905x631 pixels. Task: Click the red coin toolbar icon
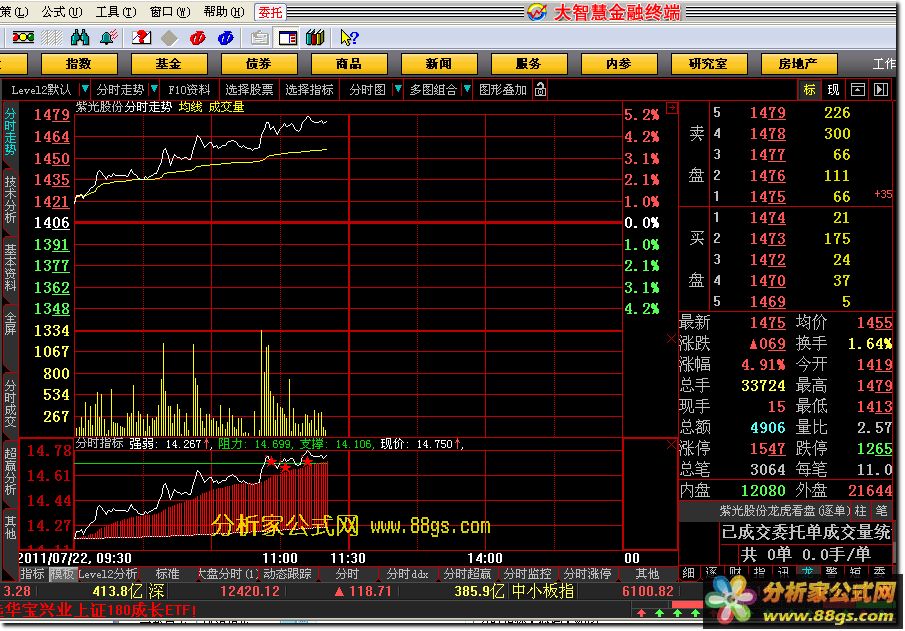point(197,38)
